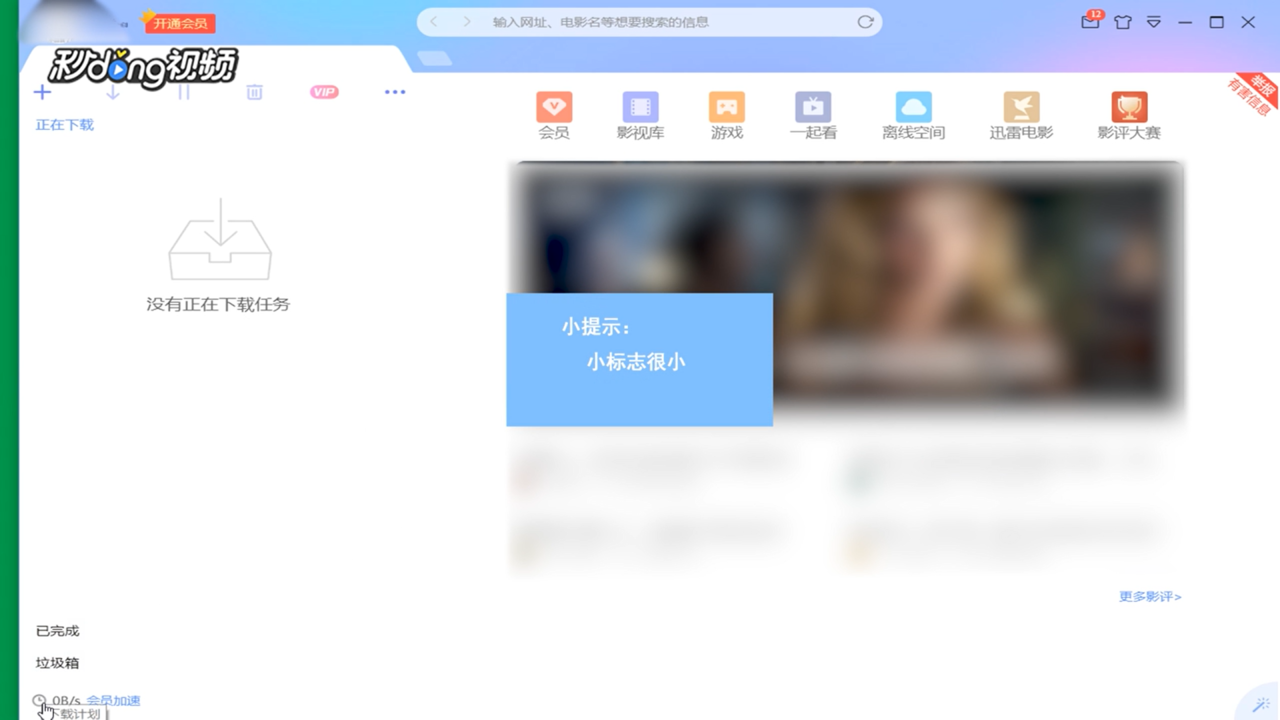Pause downloads using the pause icon
Image resolution: width=1280 pixels, height=720 pixels.
point(184,92)
